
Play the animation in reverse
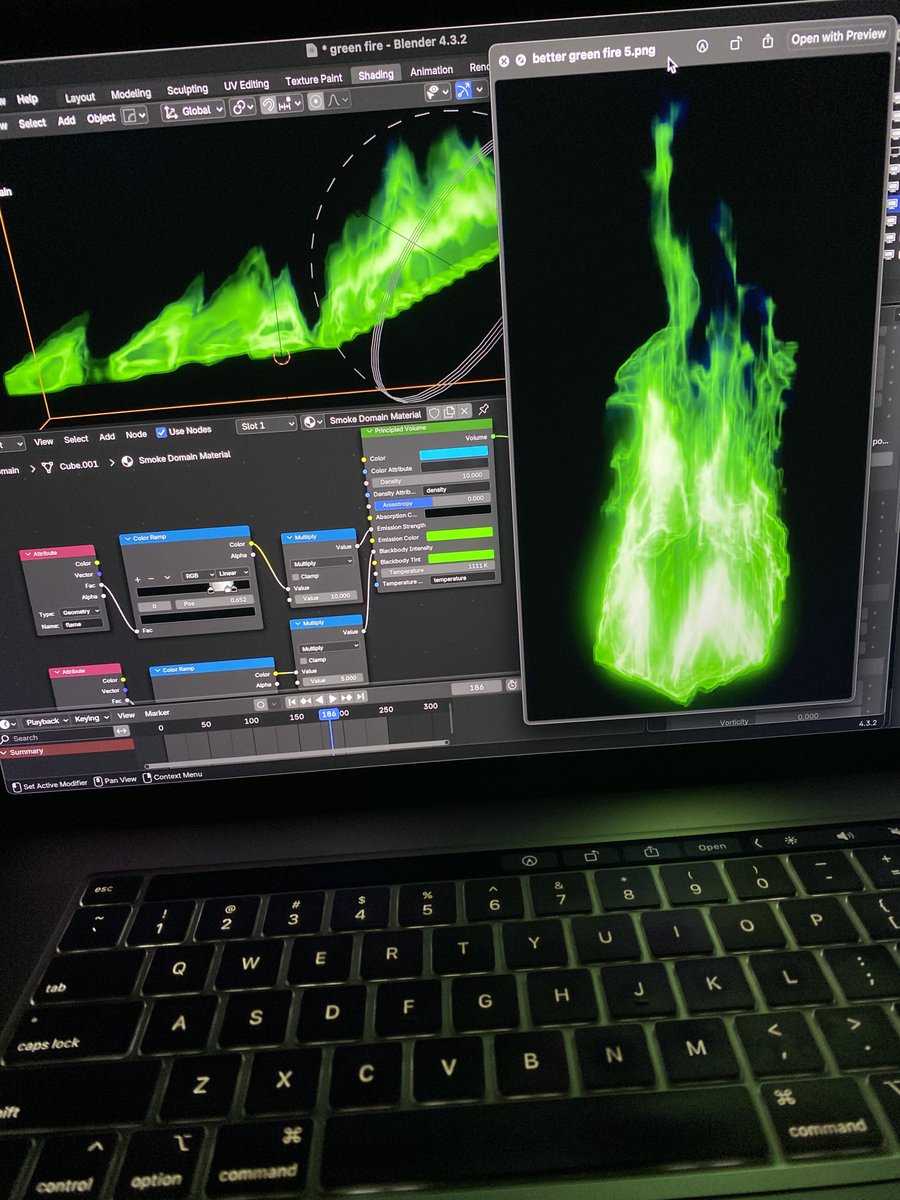tap(319, 699)
